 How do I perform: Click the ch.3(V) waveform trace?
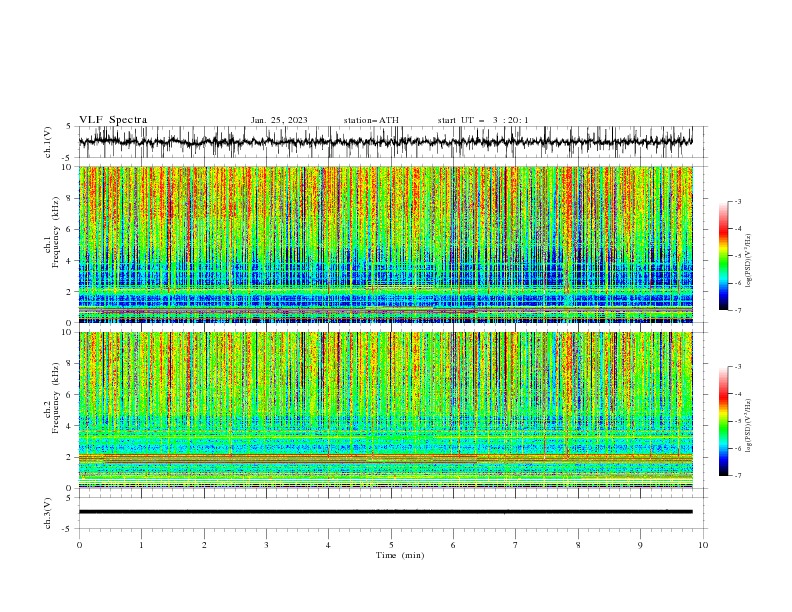pyautogui.click(x=386, y=512)
